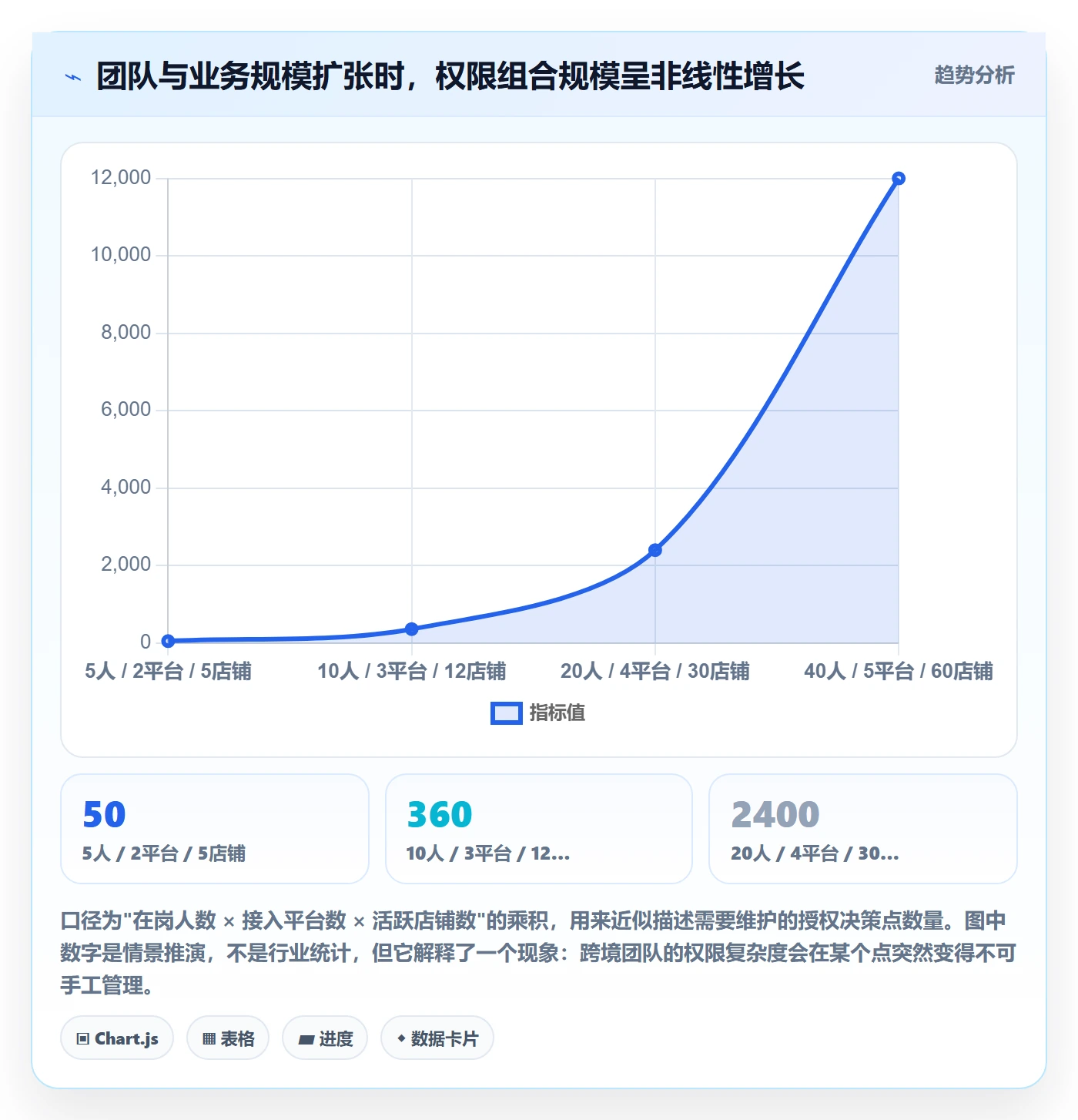Select the data point at 10人 / 3平台 / 12店铺
This screenshot has width=1078, height=1120.
click(412, 629)
